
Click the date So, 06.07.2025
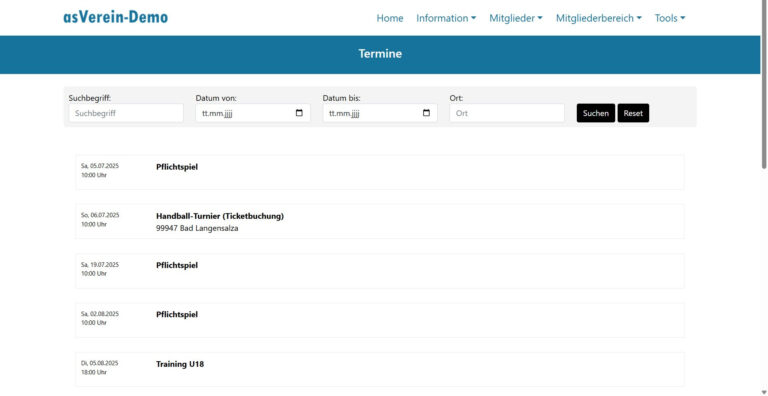[100, 215]
